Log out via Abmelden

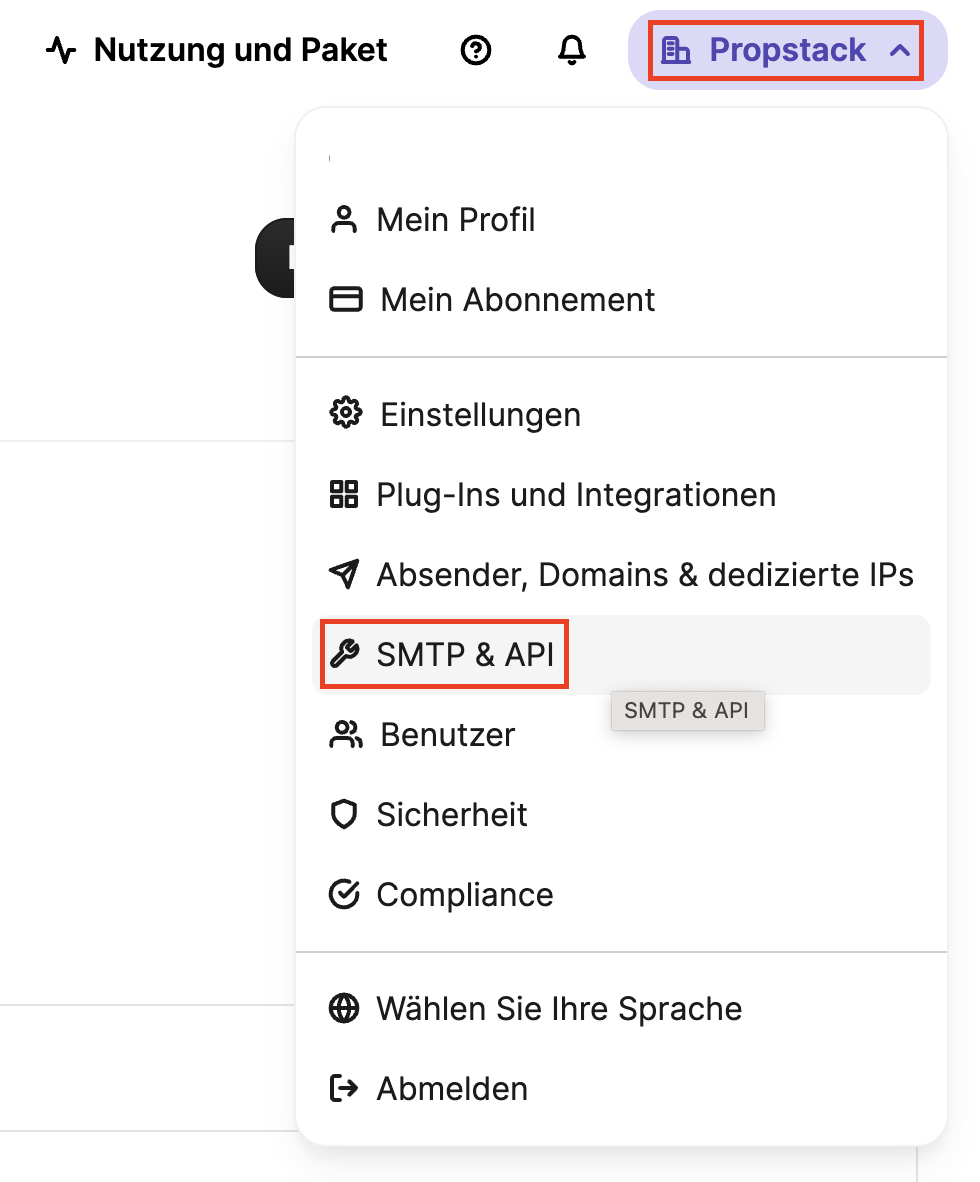click(x=452, y=1088)
